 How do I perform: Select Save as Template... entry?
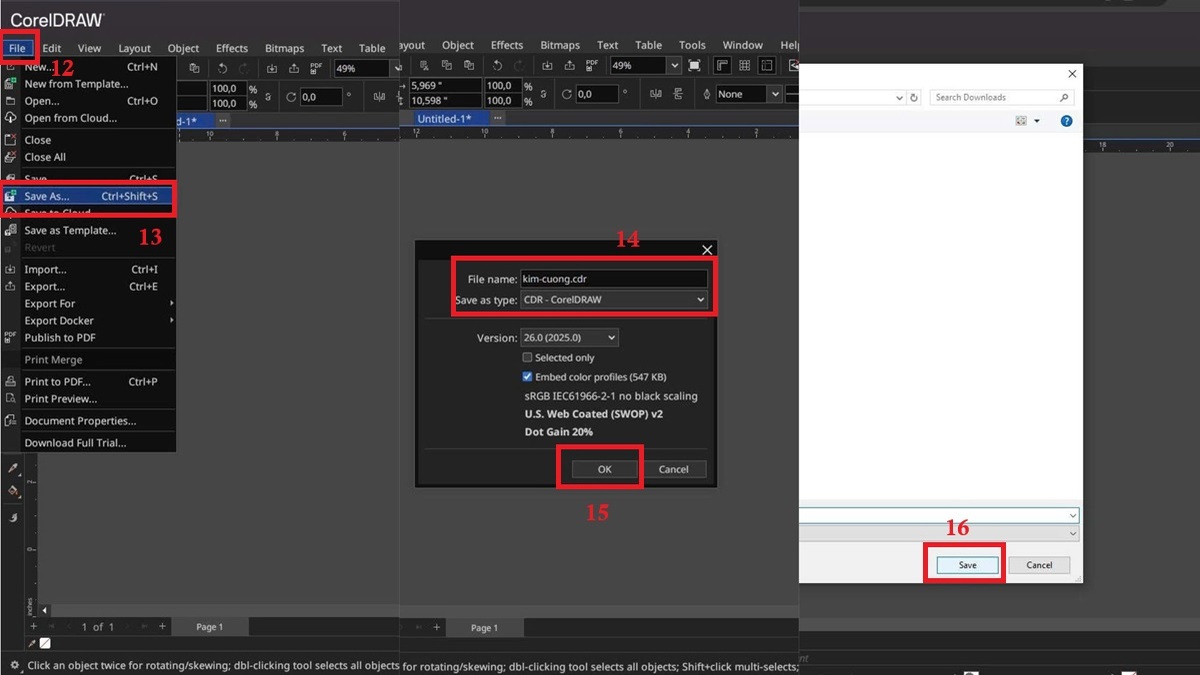(90, 230)
